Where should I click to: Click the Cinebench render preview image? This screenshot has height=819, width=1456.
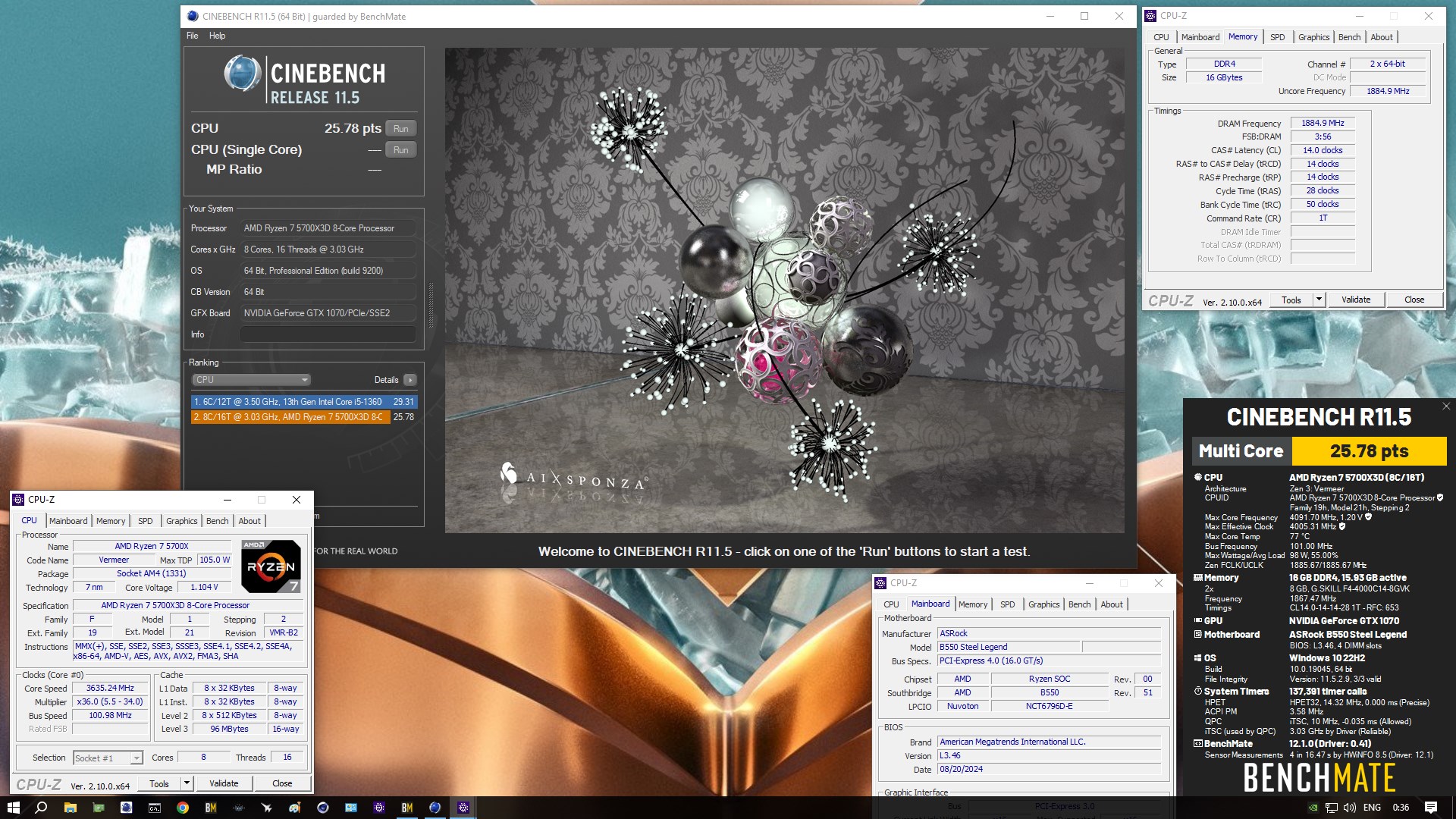784,290
